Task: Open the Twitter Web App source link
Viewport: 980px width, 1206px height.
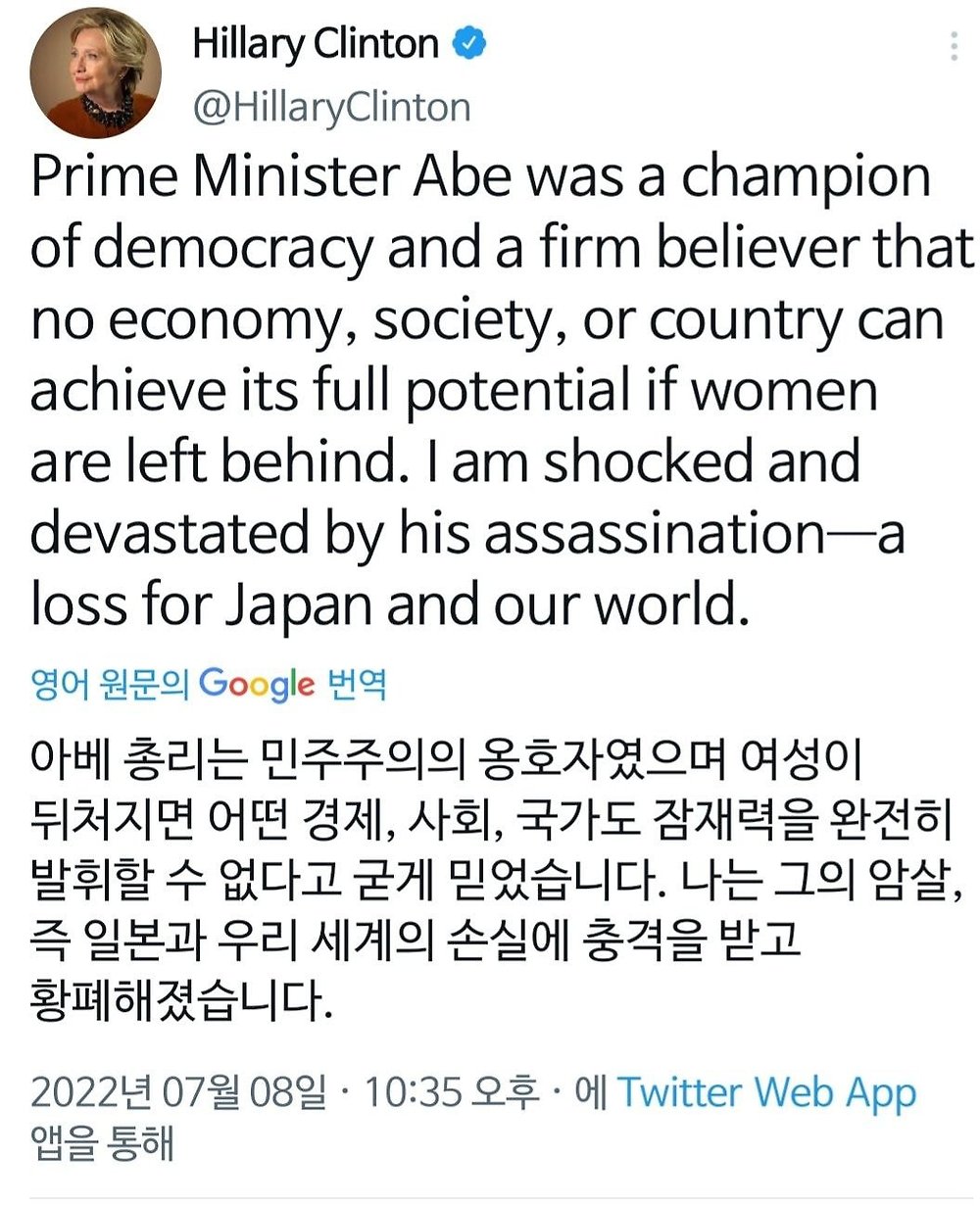Action: point(766,1092)
